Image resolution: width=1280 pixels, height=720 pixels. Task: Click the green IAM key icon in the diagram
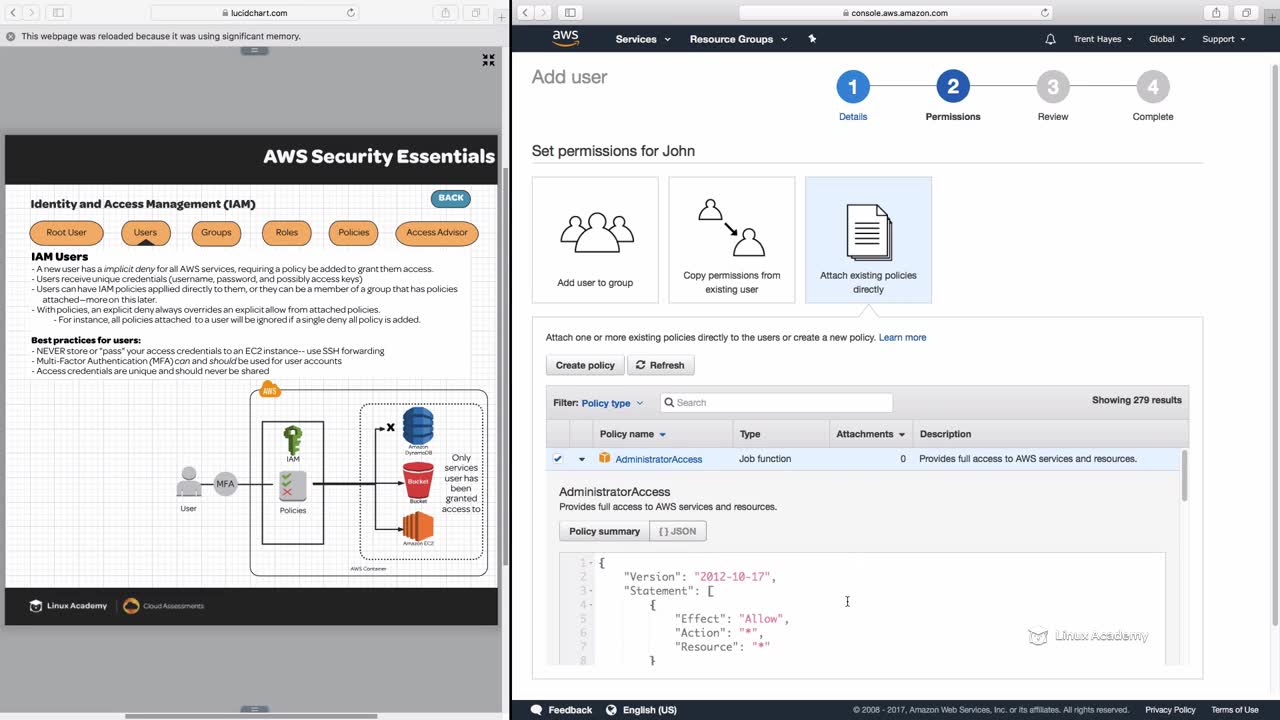(292, 440)
